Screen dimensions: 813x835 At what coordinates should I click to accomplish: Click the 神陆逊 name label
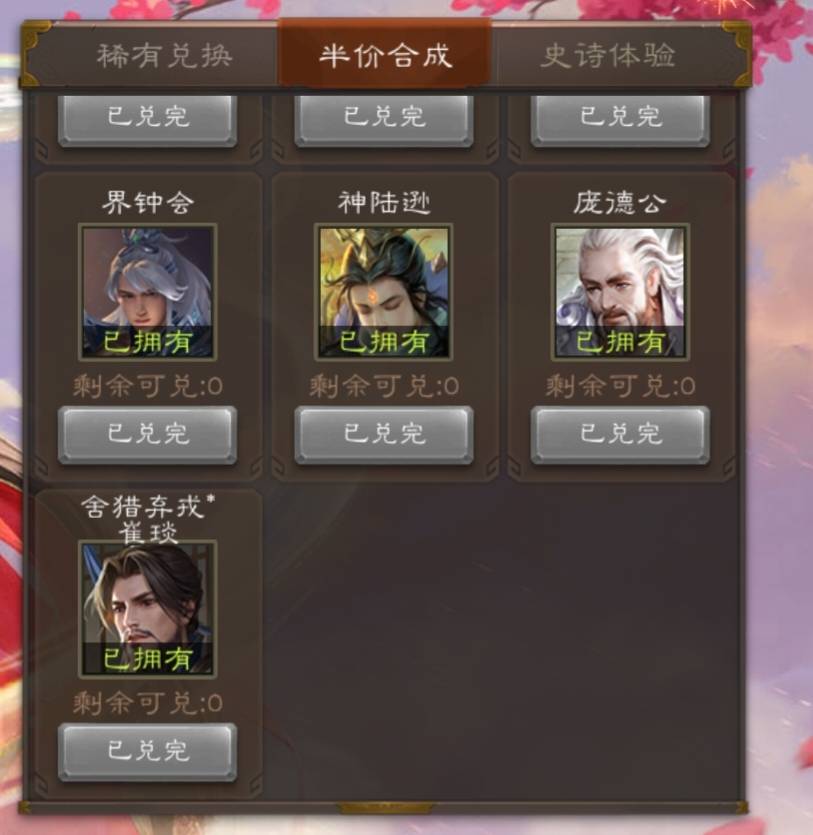point(384,203)
